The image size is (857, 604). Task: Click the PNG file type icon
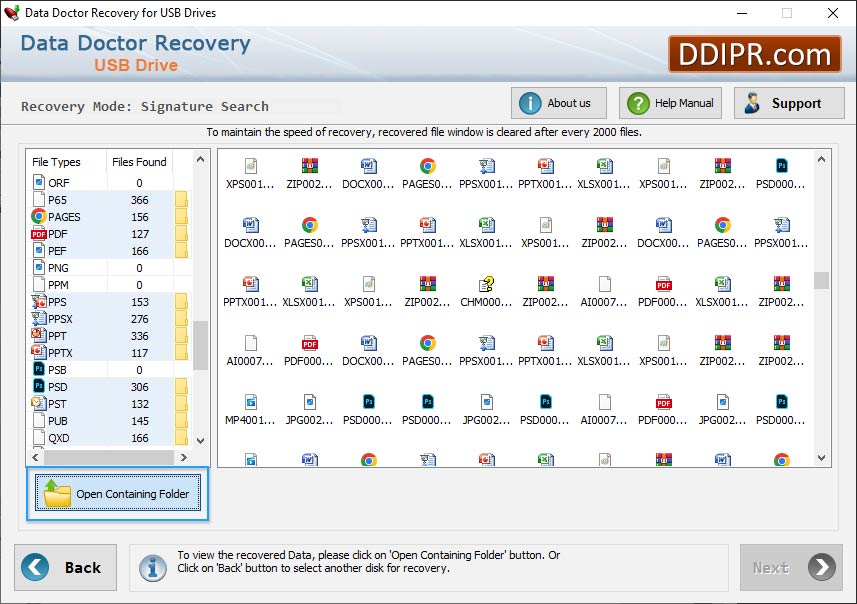pos(39,268)
